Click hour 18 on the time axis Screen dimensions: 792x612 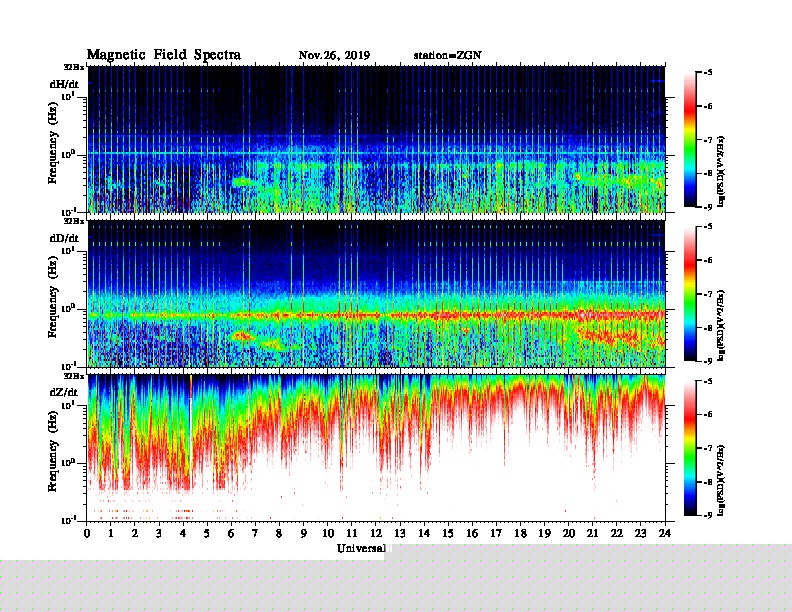coord(520,533)
